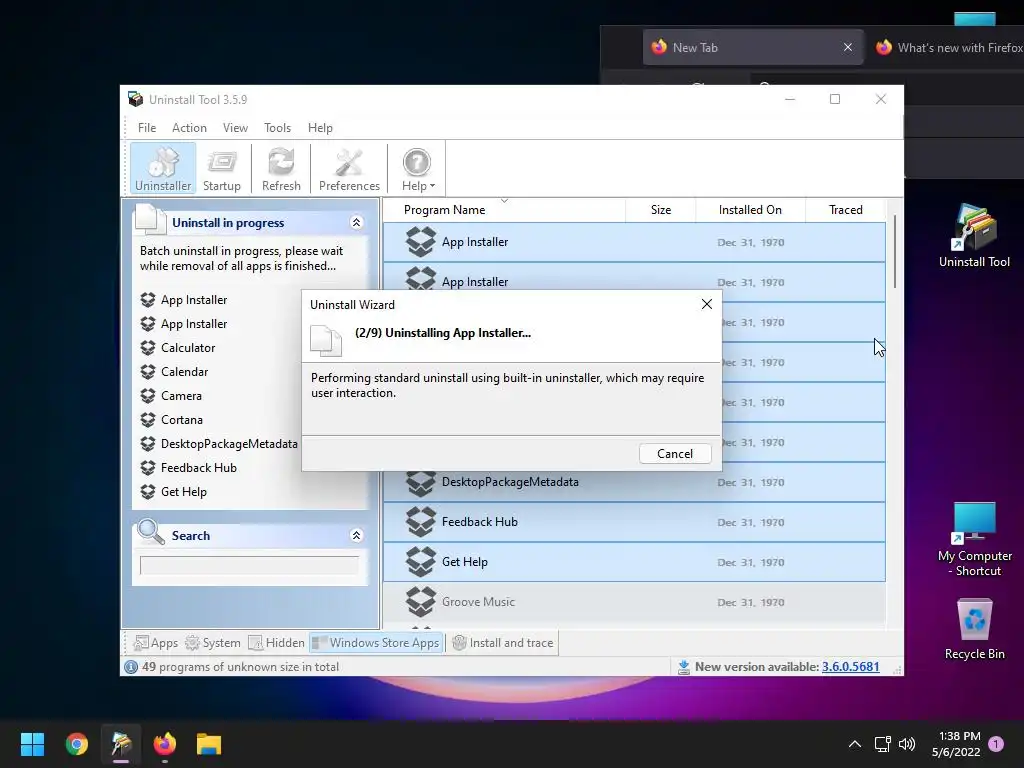Viewport: 1024px width, 768px height.
Task: Click Get Help icon in sidebar
Action: click(148, 492)
